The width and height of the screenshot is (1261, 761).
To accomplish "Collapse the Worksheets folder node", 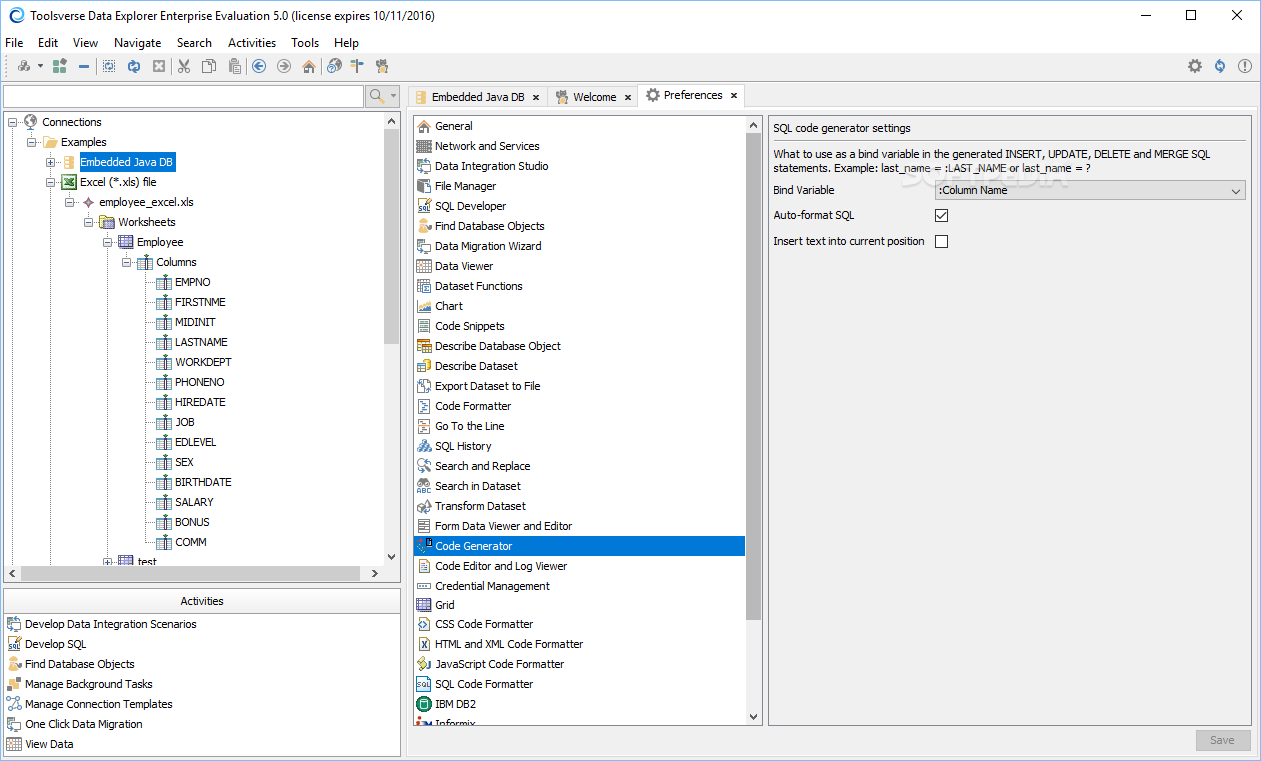I will point(89,222).
